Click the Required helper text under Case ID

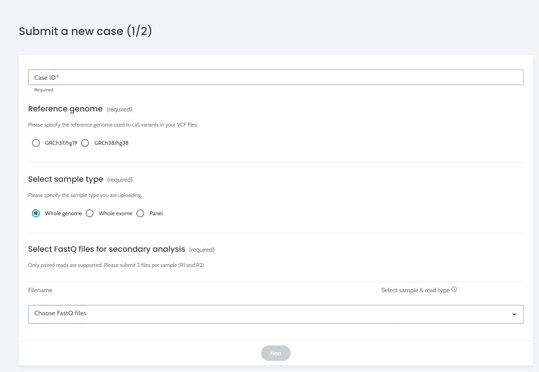[x=44, y=90]
